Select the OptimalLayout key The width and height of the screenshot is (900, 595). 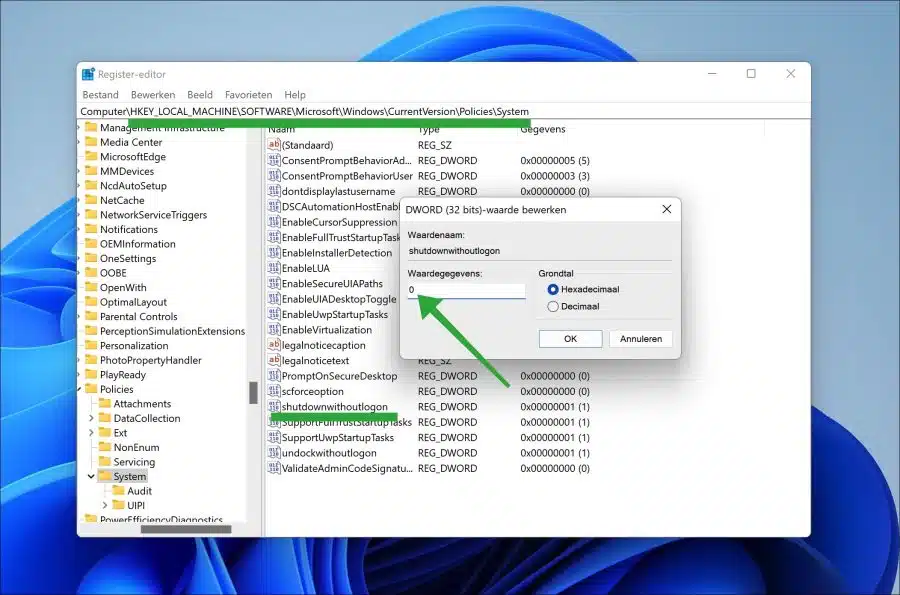[133, 302]
